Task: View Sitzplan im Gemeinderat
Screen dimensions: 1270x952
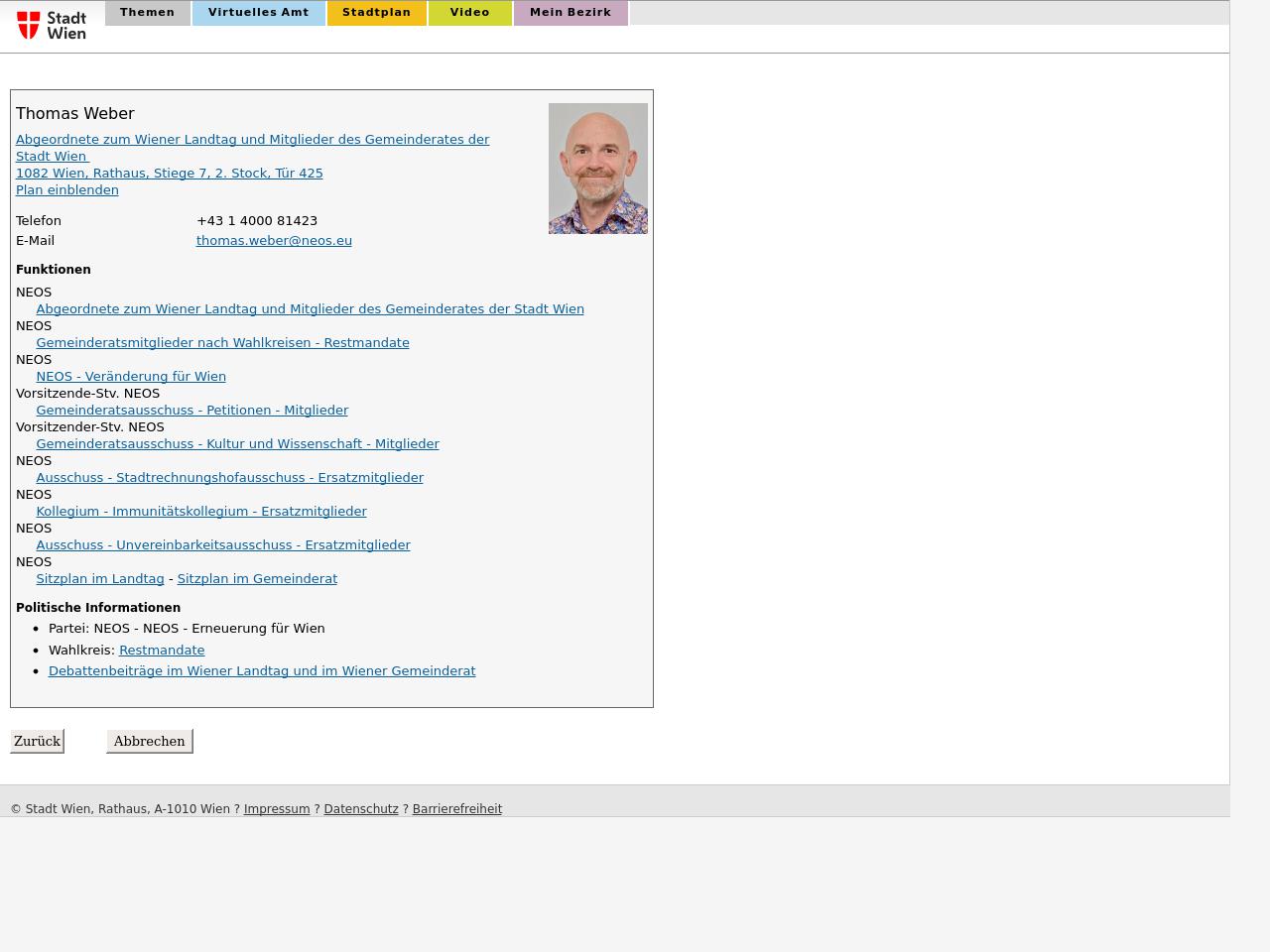Action: point(257,578)
